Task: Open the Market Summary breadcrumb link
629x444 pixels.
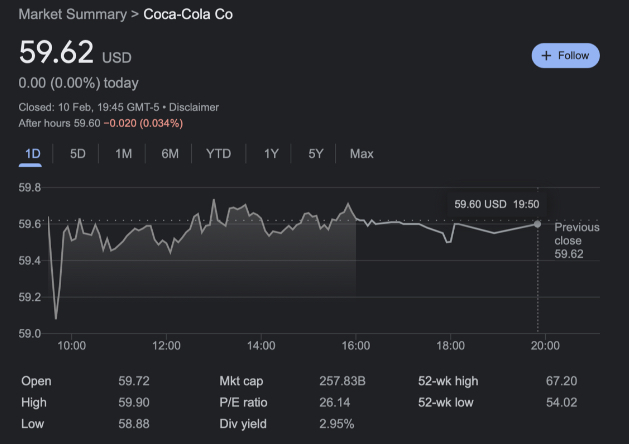Action: 73,14
